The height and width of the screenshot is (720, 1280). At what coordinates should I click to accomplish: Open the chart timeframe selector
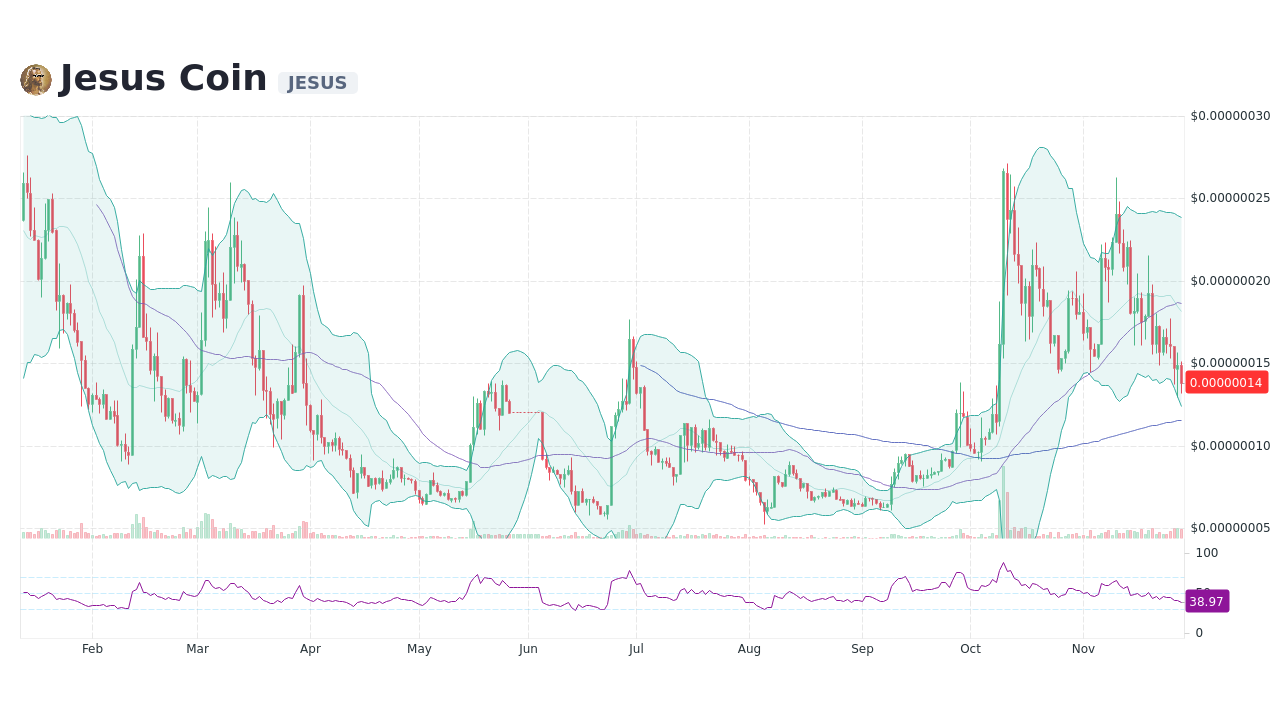[600, 648]
